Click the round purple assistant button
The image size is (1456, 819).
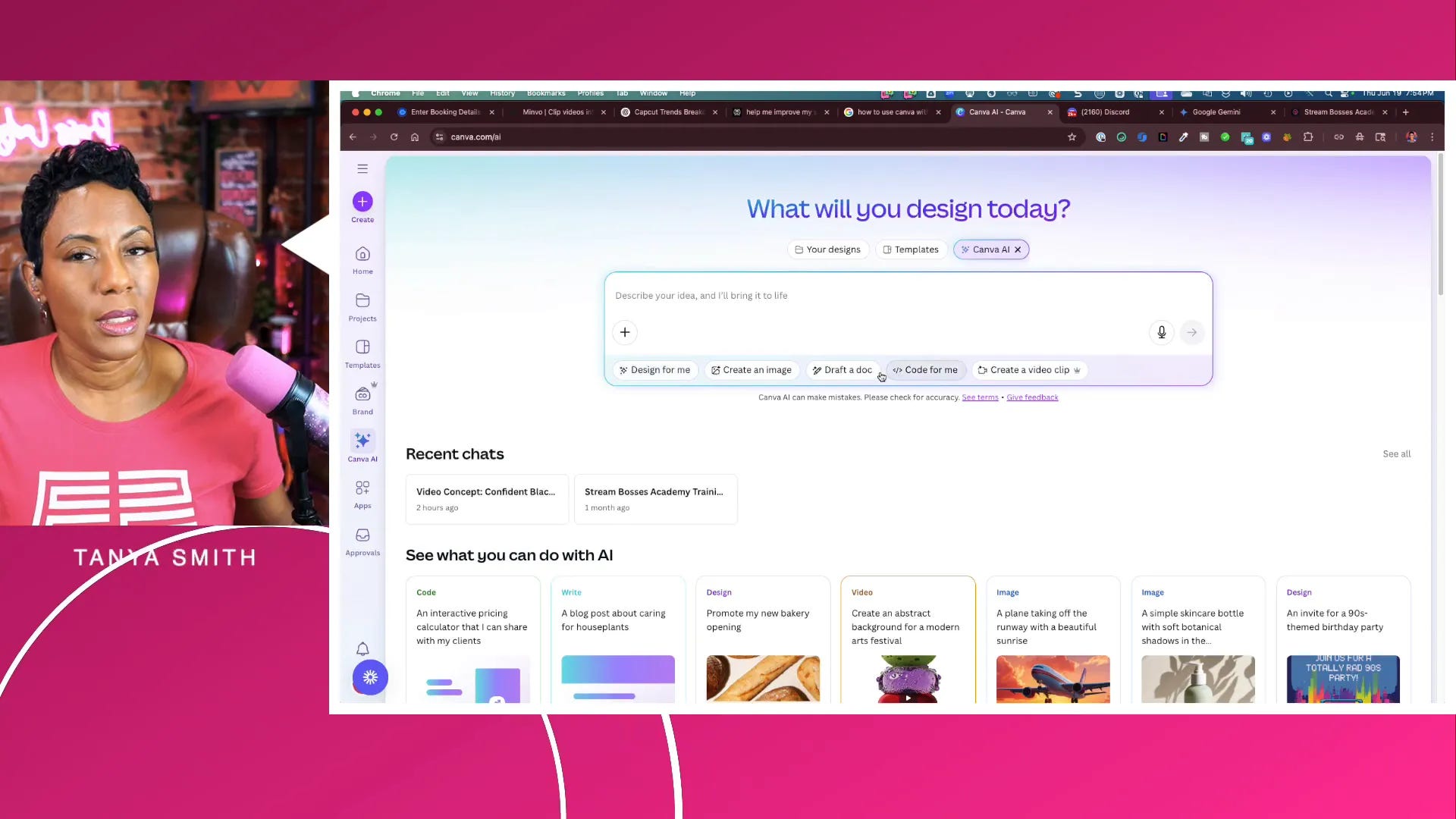(x=370, y=677)
